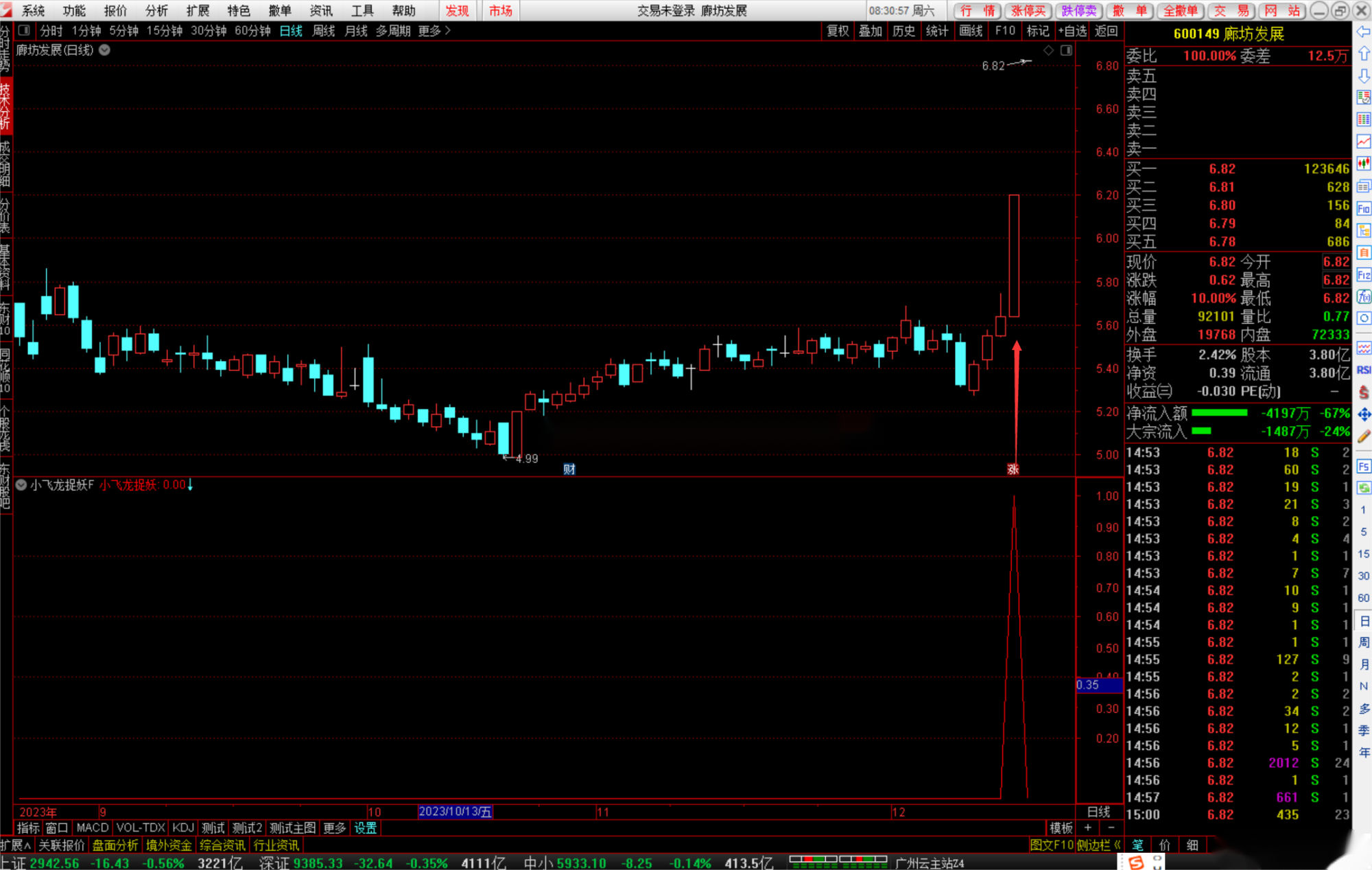Open the candlestick chart icon in right sidebar

(1363, 163)
